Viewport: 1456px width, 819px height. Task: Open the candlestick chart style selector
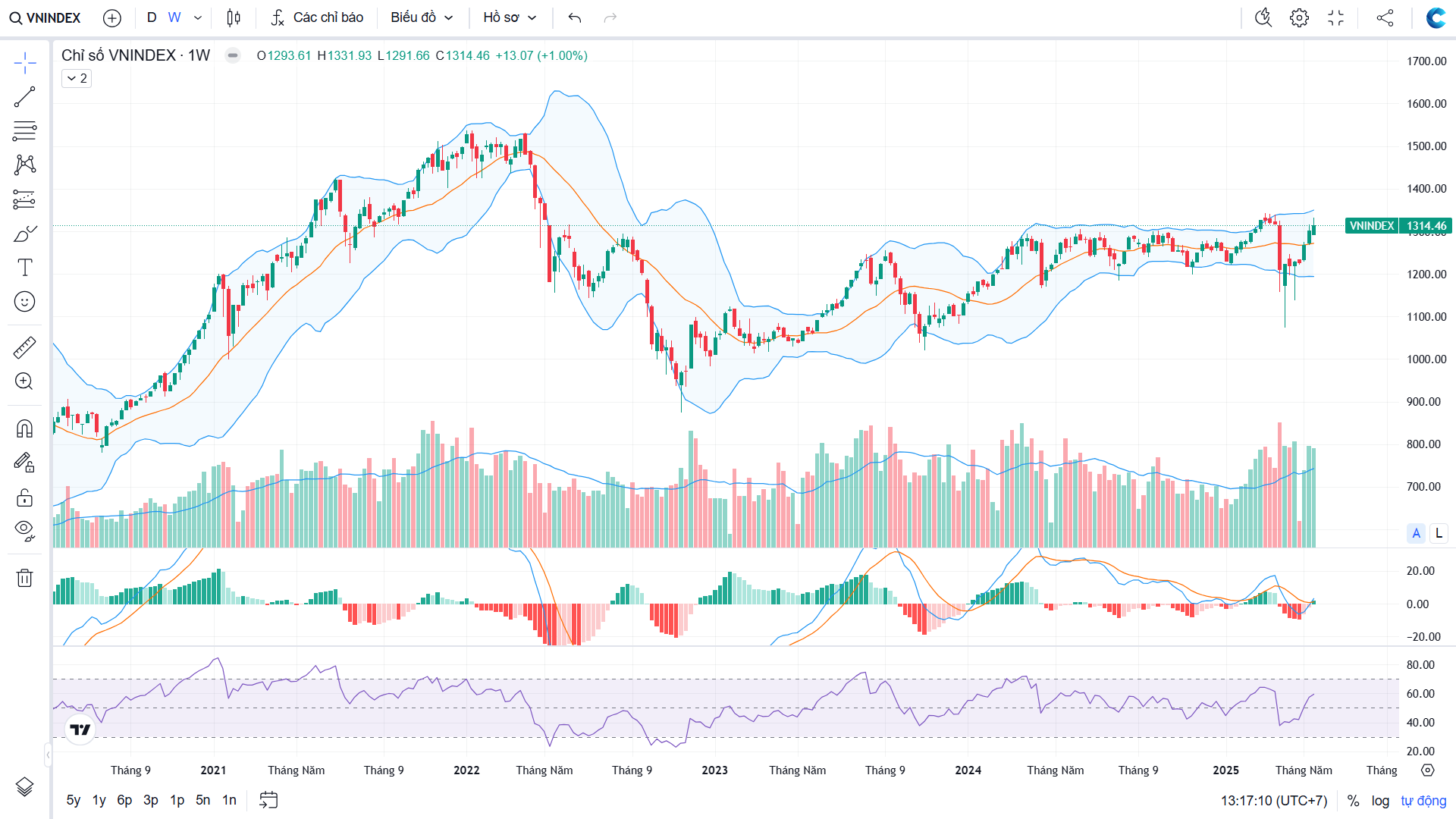(234, 17)
